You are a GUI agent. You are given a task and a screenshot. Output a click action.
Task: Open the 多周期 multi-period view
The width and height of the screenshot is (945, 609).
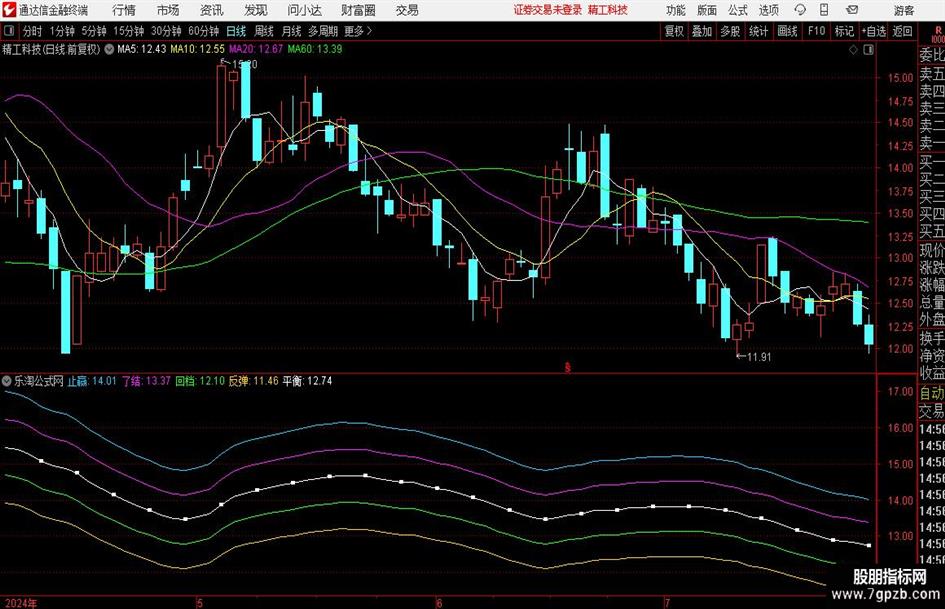click(323, 31)
